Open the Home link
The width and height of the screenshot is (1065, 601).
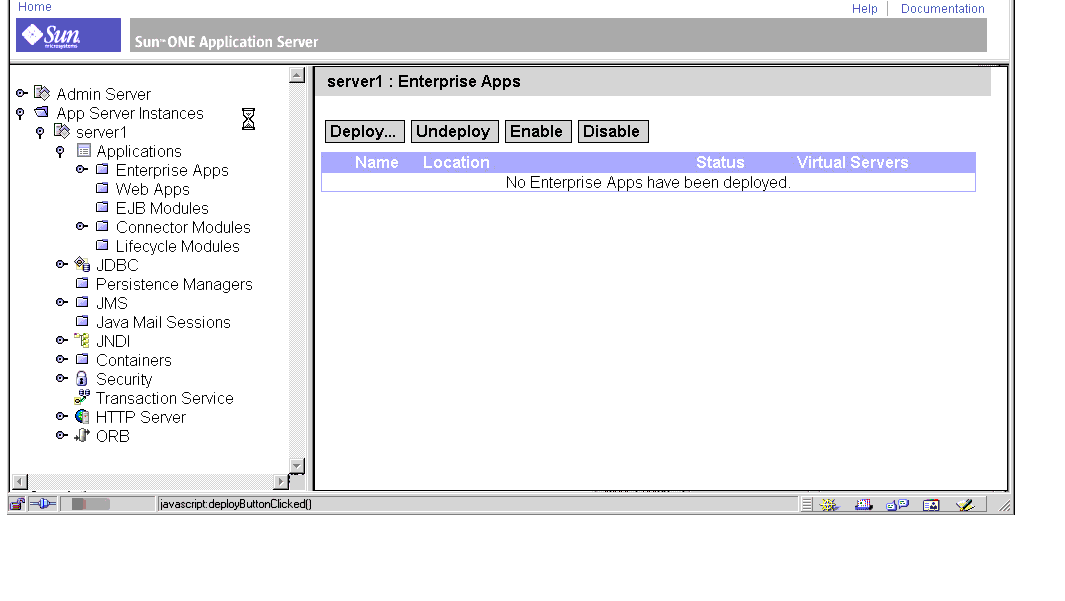pyautogui.click(x=35, y=7)
